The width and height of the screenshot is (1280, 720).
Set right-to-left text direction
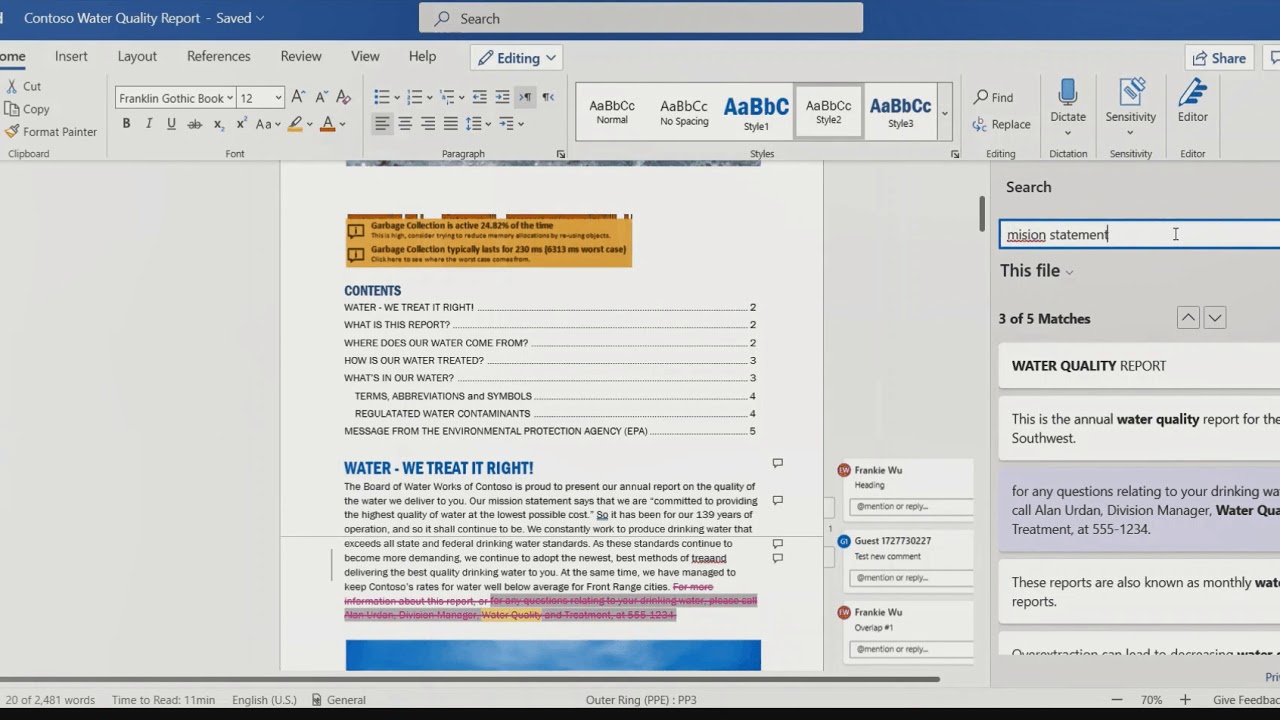pyautogui.click(x=548, y=97)
